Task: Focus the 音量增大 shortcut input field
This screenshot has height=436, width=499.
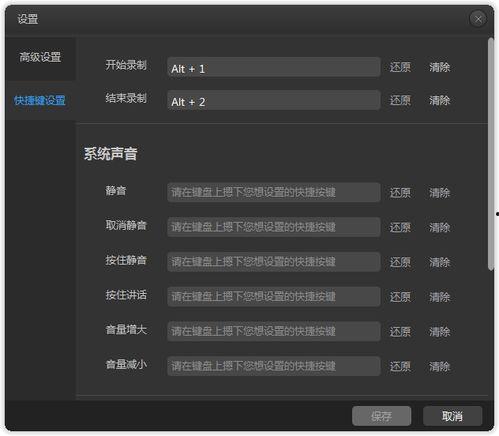Action: (274, 331)
